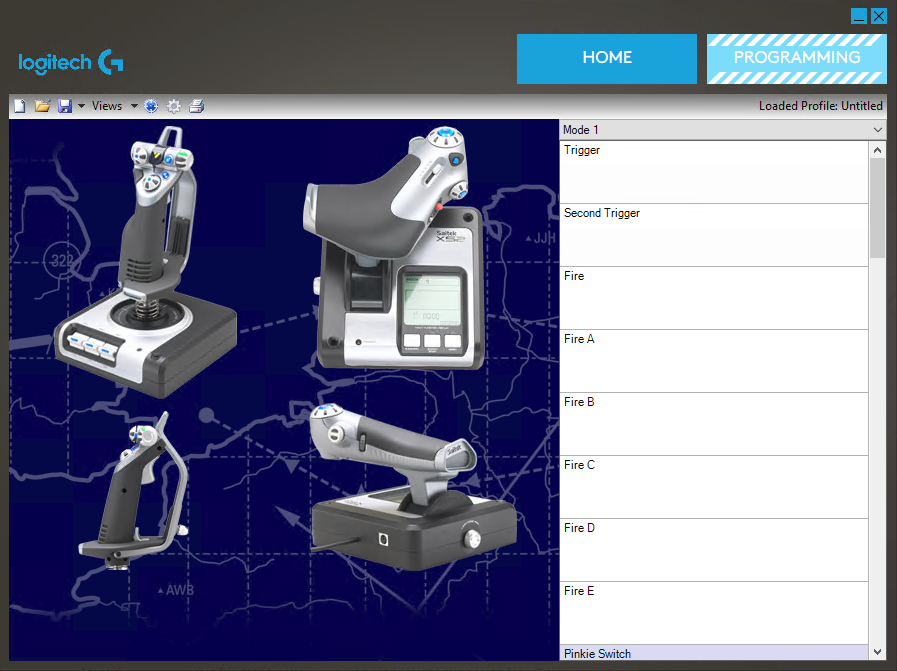Screen dimensions: 897x671
Task: Click the throttle with LCD display image
Action: [x=393, y=248]
